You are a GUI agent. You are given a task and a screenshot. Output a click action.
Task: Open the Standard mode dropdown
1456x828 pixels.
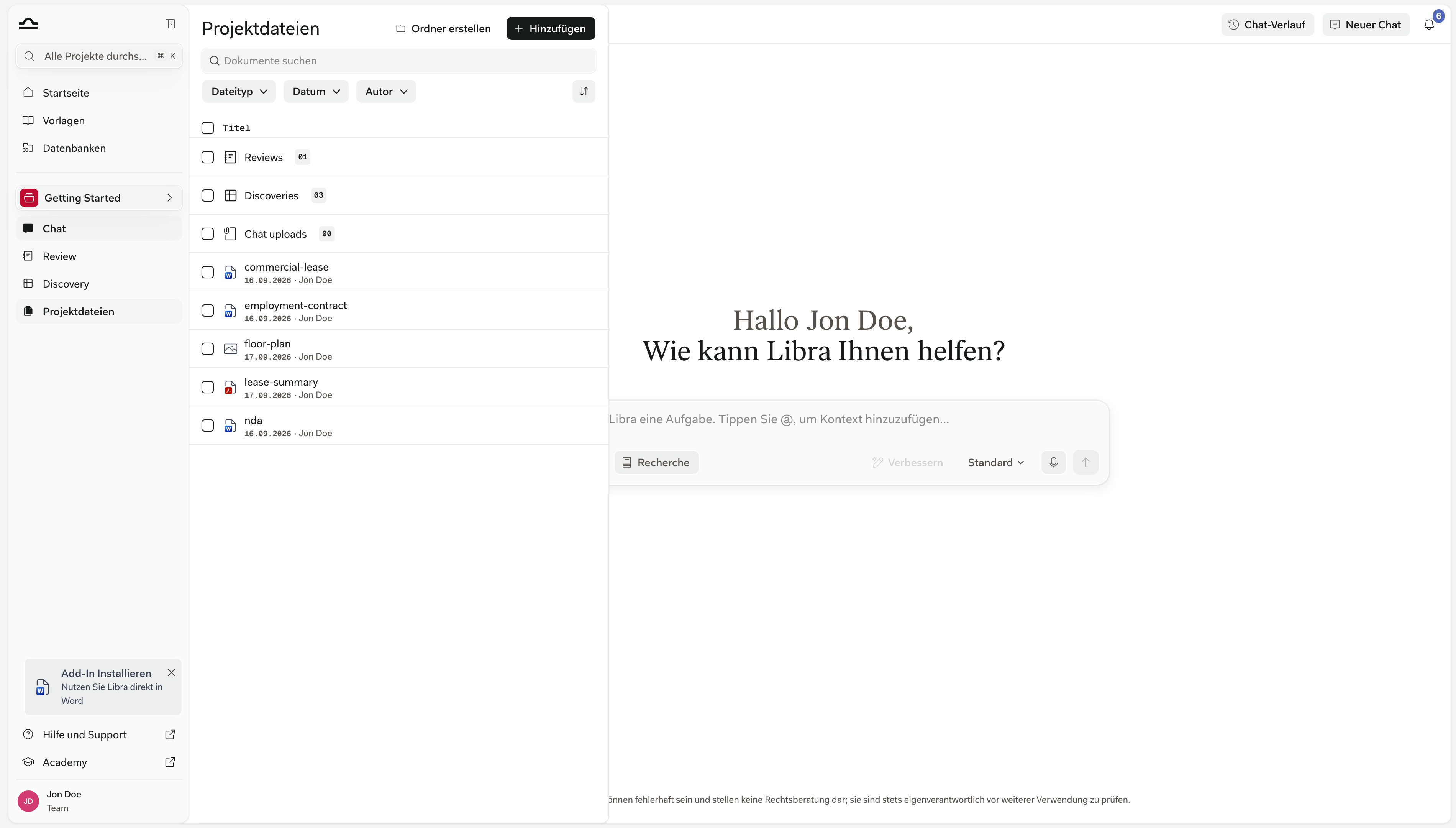coord(996,462)
